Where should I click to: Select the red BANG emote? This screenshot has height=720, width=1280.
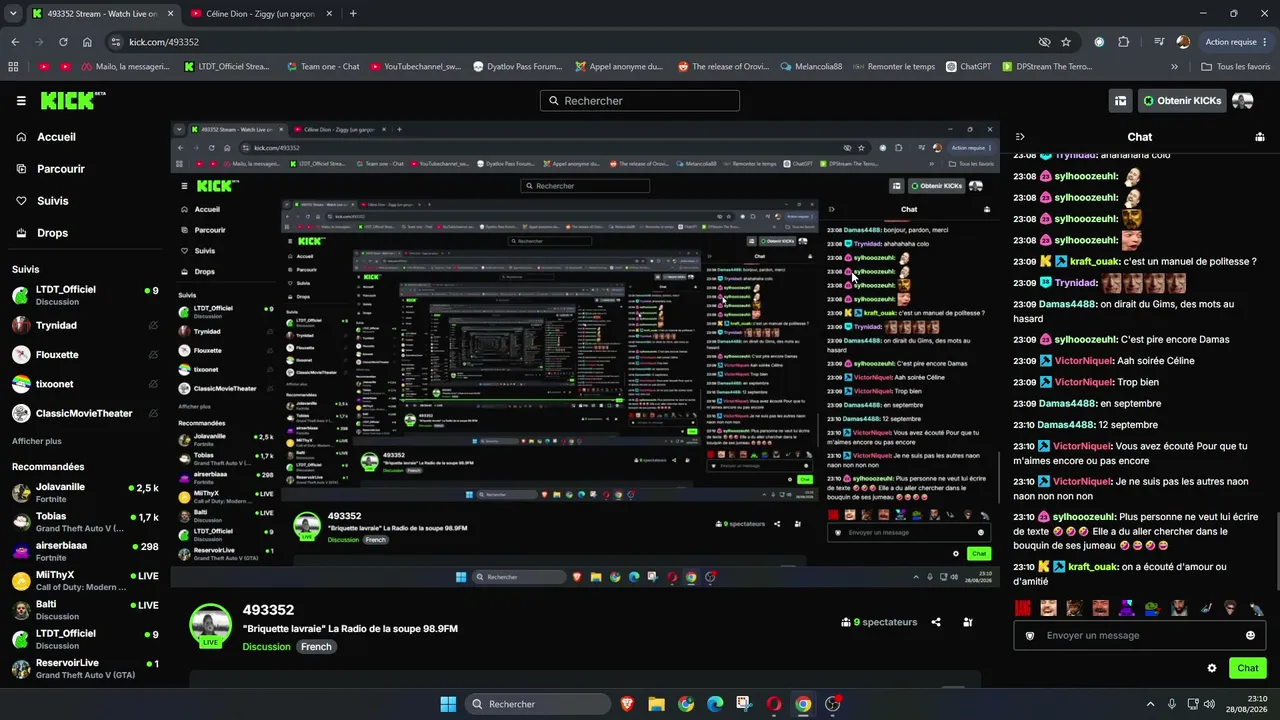1023,608
